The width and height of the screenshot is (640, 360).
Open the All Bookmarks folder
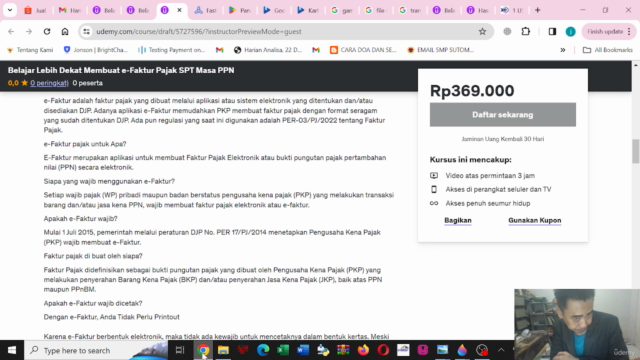[608, 50]
